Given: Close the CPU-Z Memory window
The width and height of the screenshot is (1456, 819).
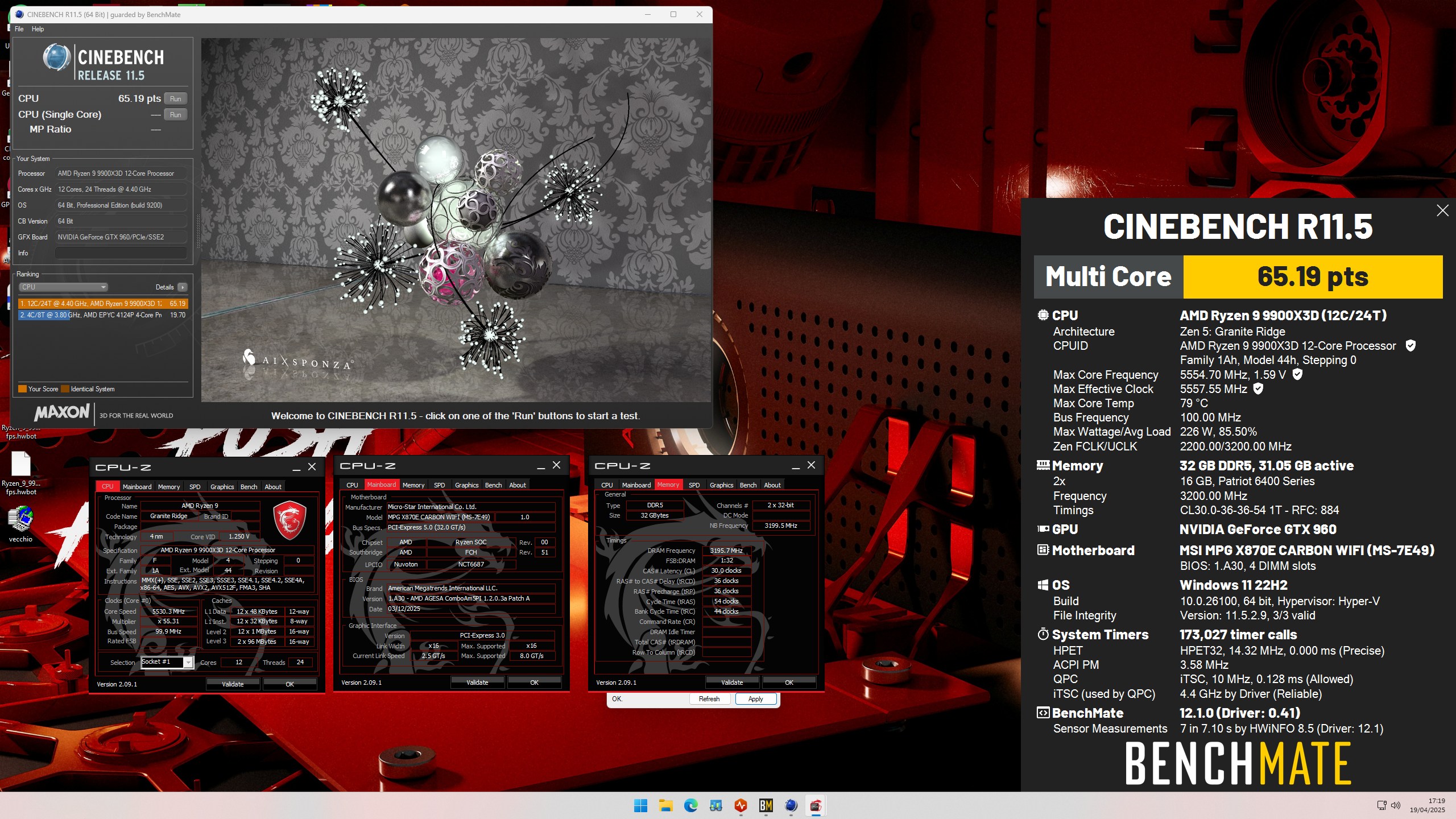Looking at the screenshot, I should coord(812,465).
